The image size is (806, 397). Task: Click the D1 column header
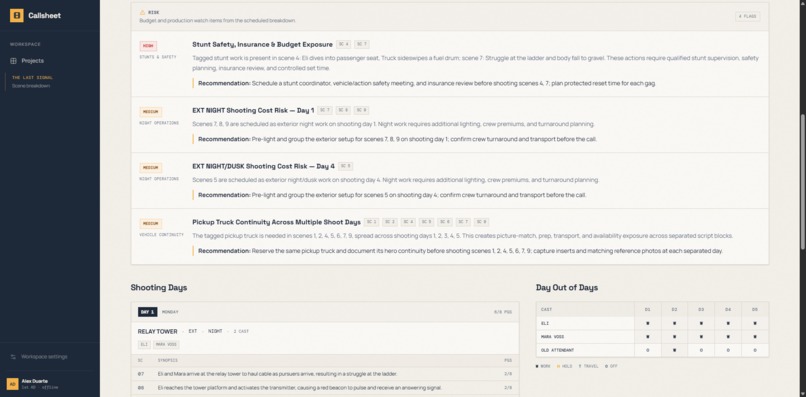tap(648, 310)
